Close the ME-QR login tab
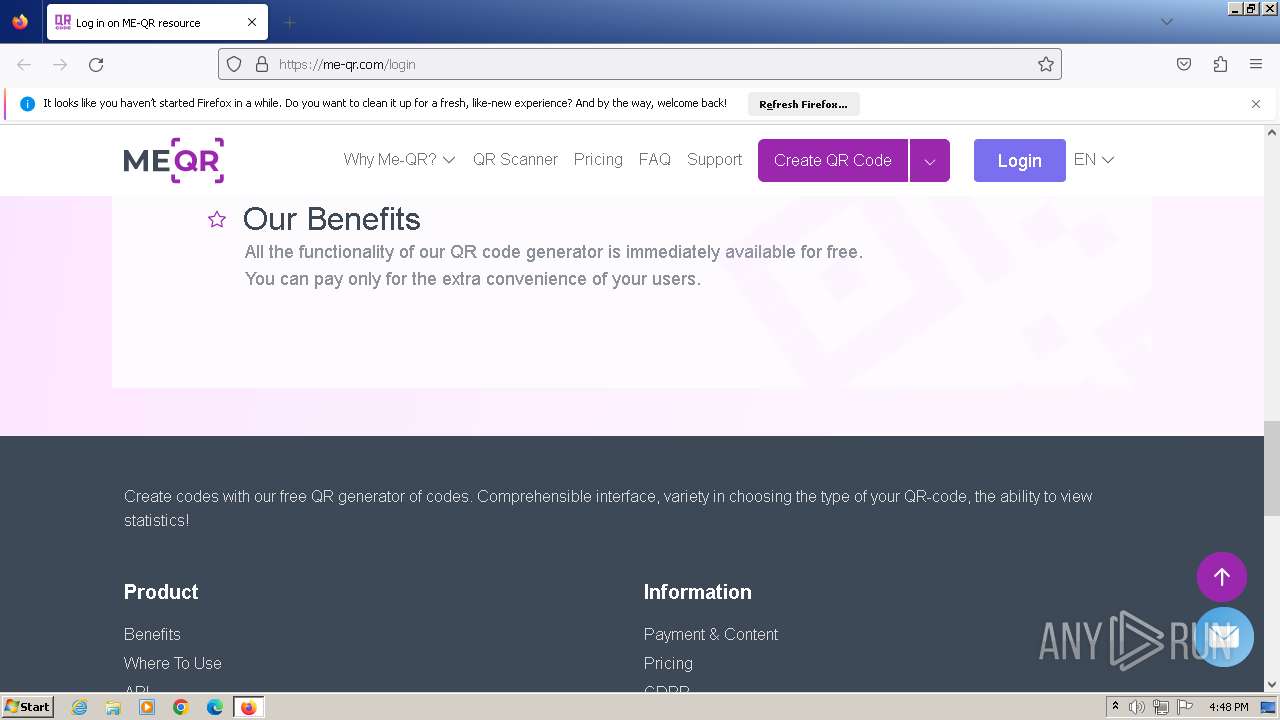Viewport: 1280px width, 720px height. [x=252, y=22]
